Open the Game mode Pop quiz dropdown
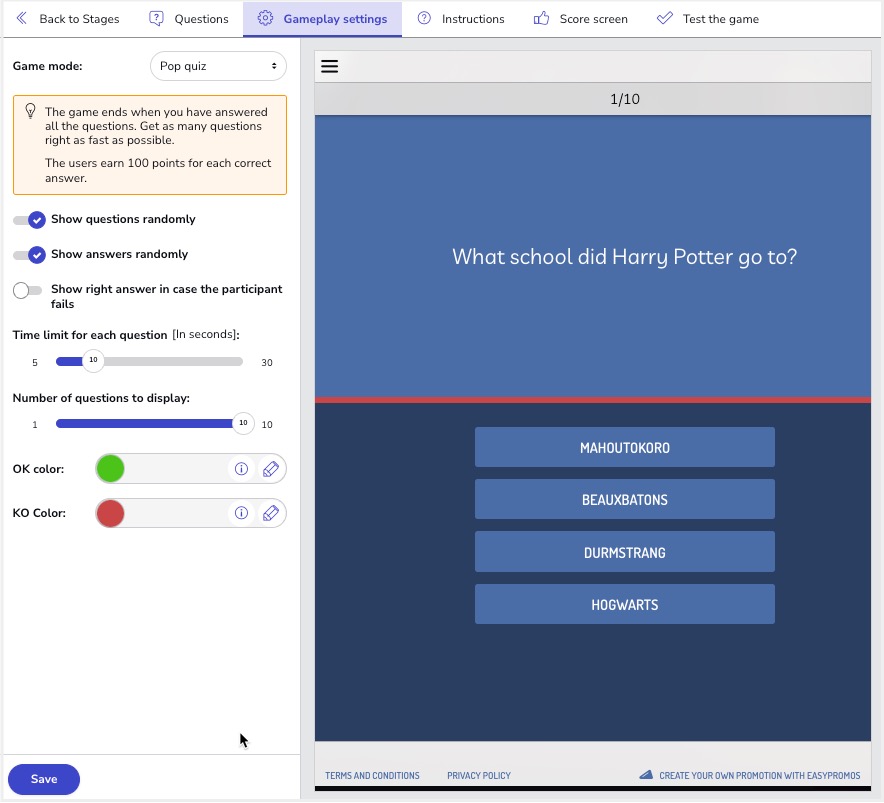884x803 pixels. pyautogui.click(x=218, y=67)
